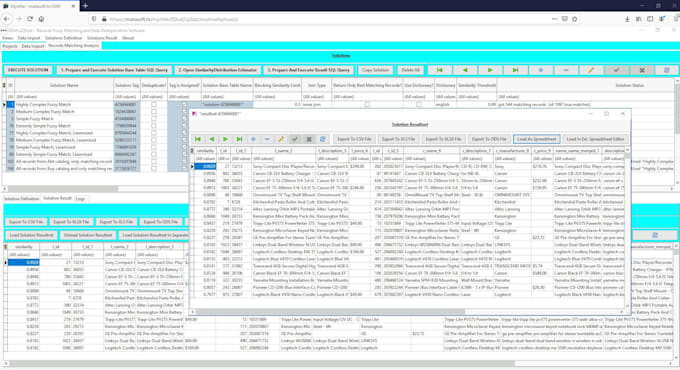Go to next record in solutions navigator
The width and height of the screenshot is (680, 370).
[490, 70]
